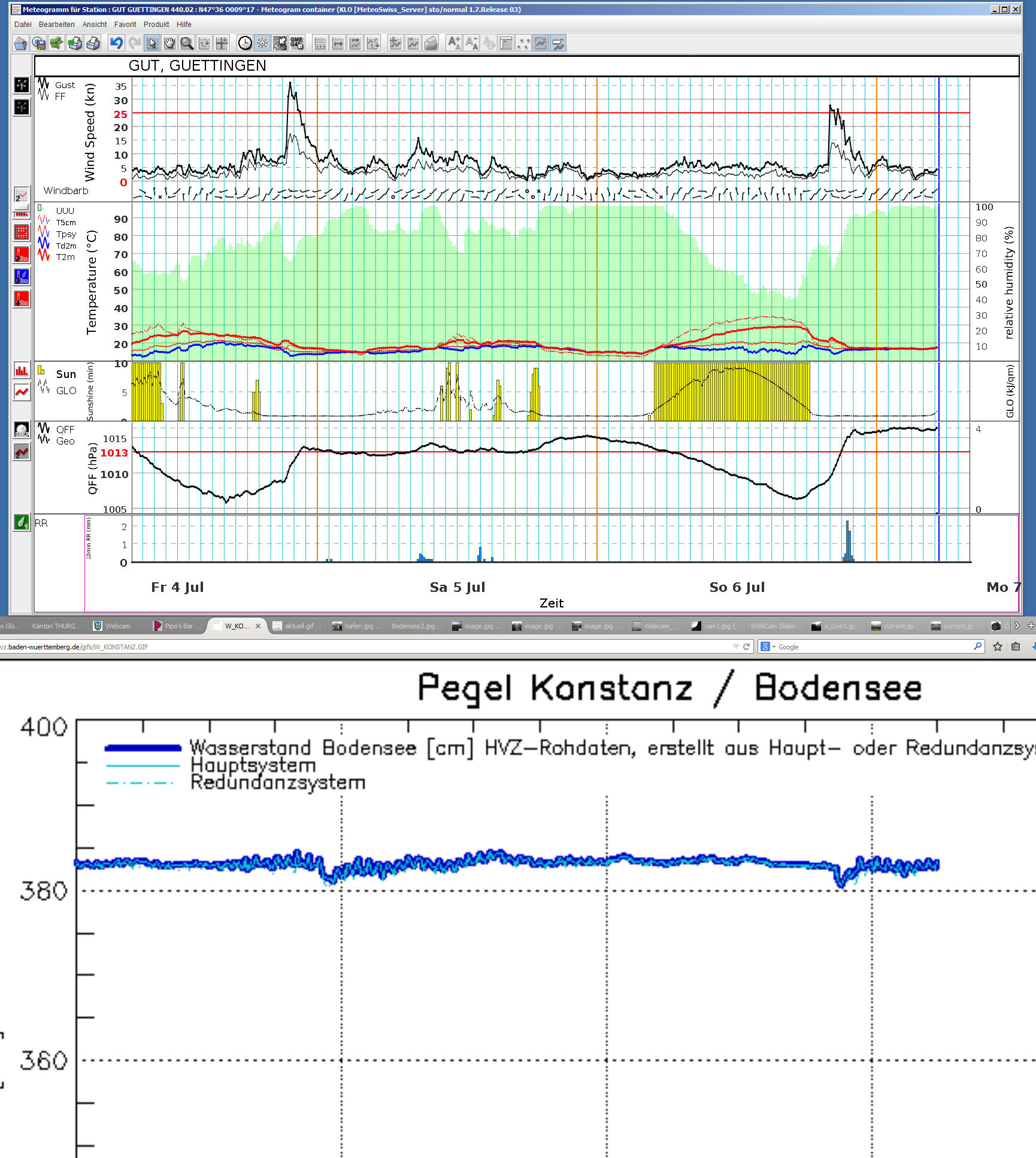
Task: Click the open folder toolbar icon
Action: (21, 43)
